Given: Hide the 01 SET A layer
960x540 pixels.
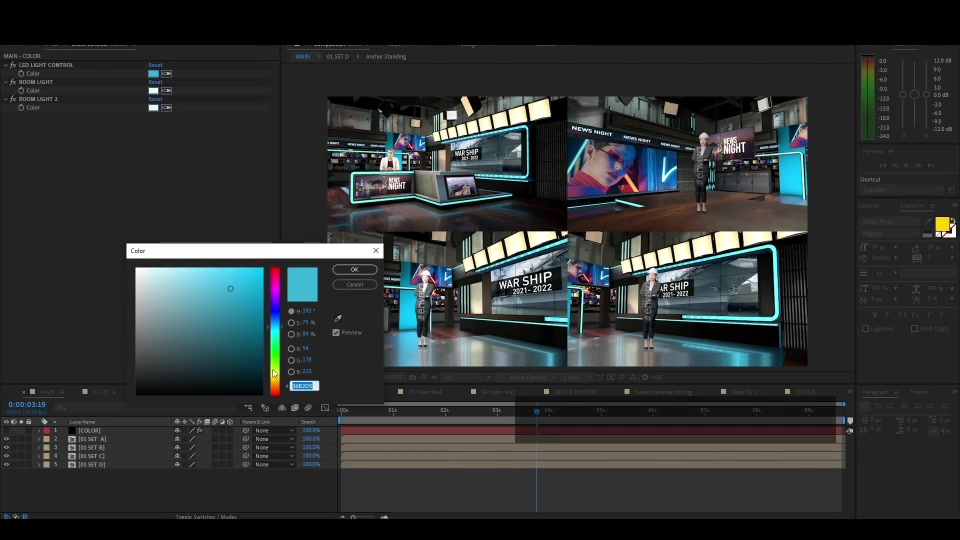Looking at the screenshot, I should [x=7, y=439].
